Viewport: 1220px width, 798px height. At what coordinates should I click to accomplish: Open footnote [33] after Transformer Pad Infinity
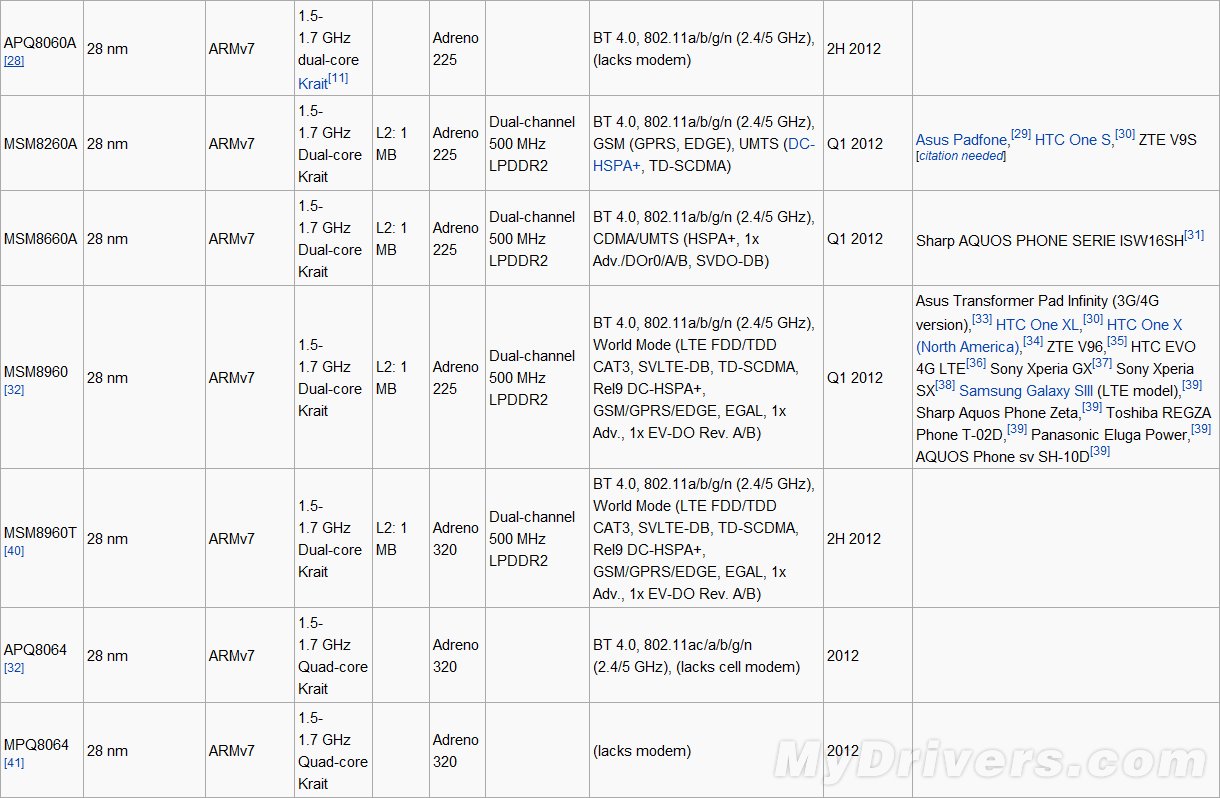[x=982, y=319]
